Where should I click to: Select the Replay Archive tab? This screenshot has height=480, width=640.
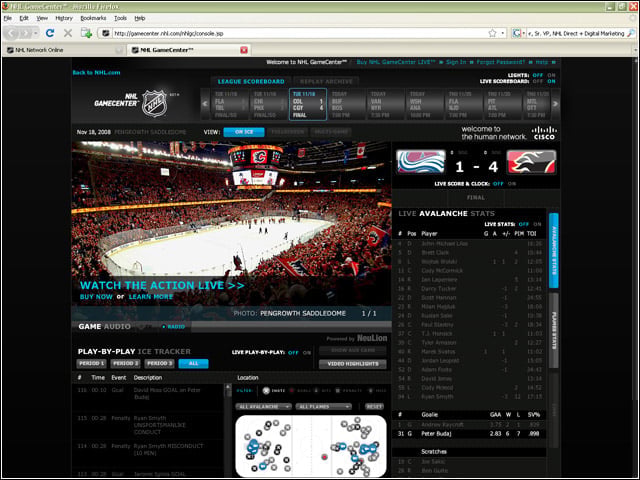(326, 81)
